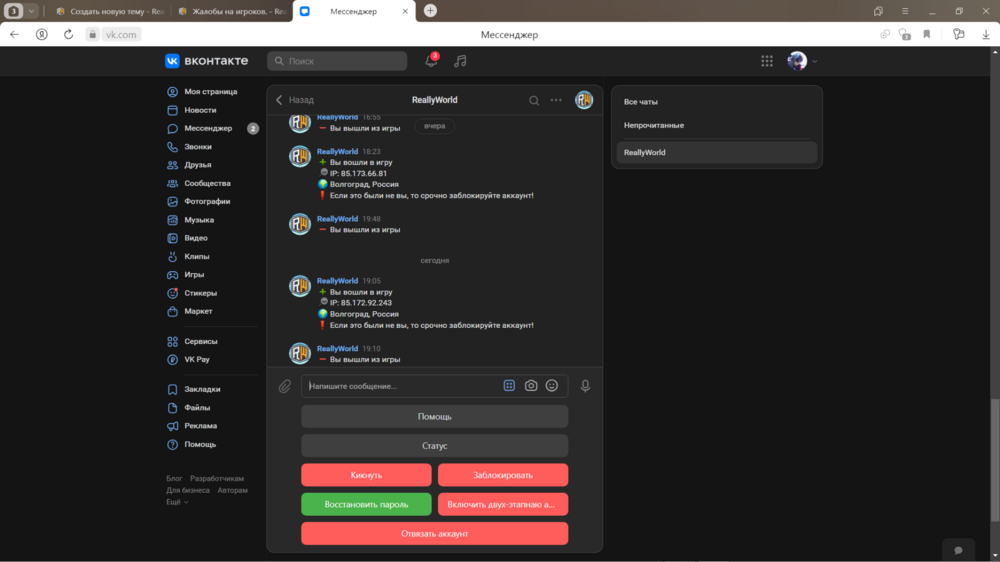Open Фотографии in sidebar
This screenshot has width=1000, height=562.
[x=207, y=202]
